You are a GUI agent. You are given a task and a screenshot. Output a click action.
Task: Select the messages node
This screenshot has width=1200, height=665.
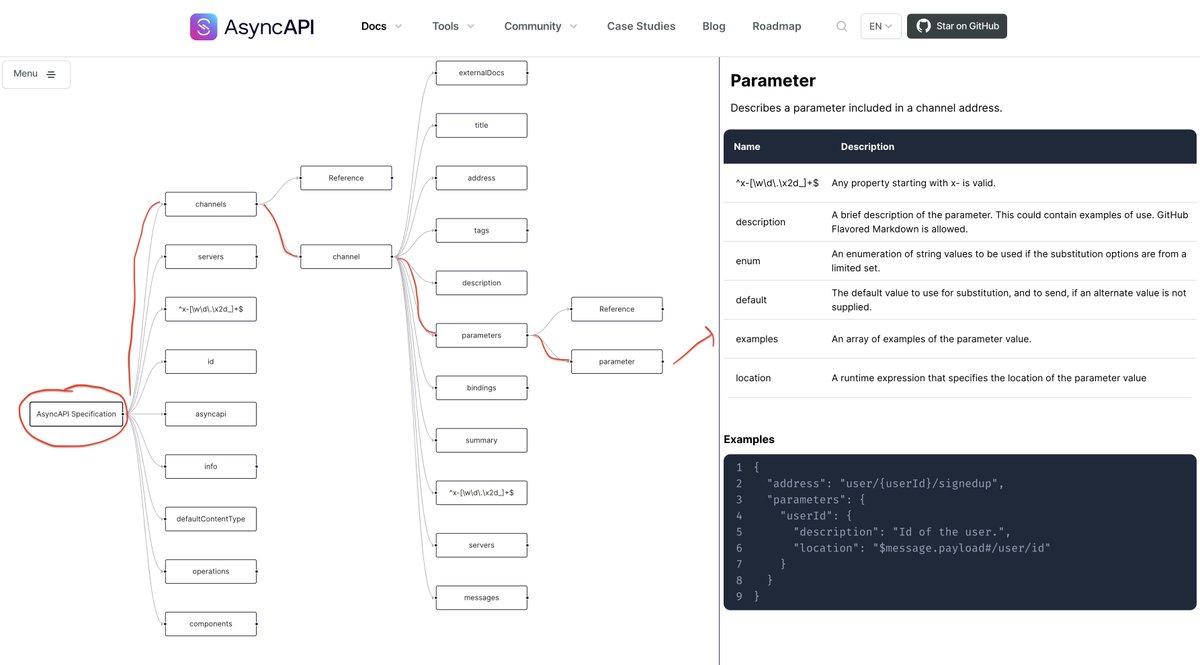(481, 598)
